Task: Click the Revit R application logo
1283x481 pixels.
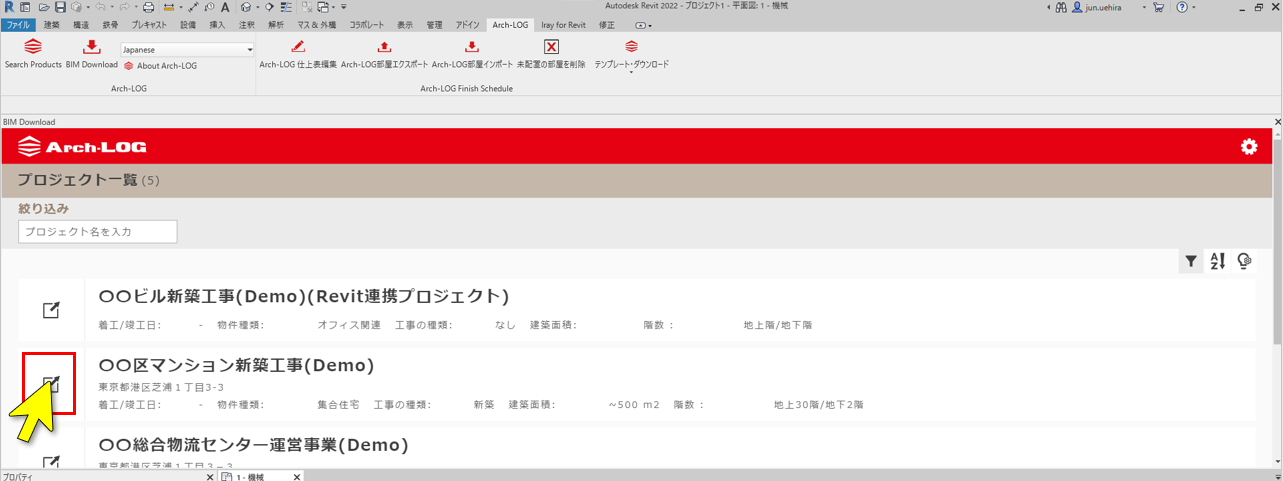Action: [x=9, y=7]
